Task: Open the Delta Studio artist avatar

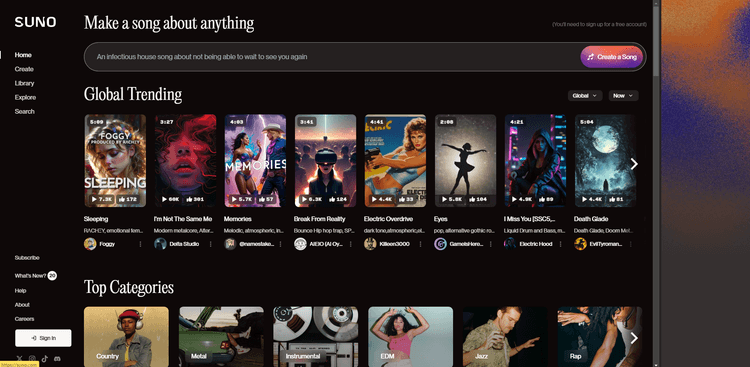Action: coord(160,244)
